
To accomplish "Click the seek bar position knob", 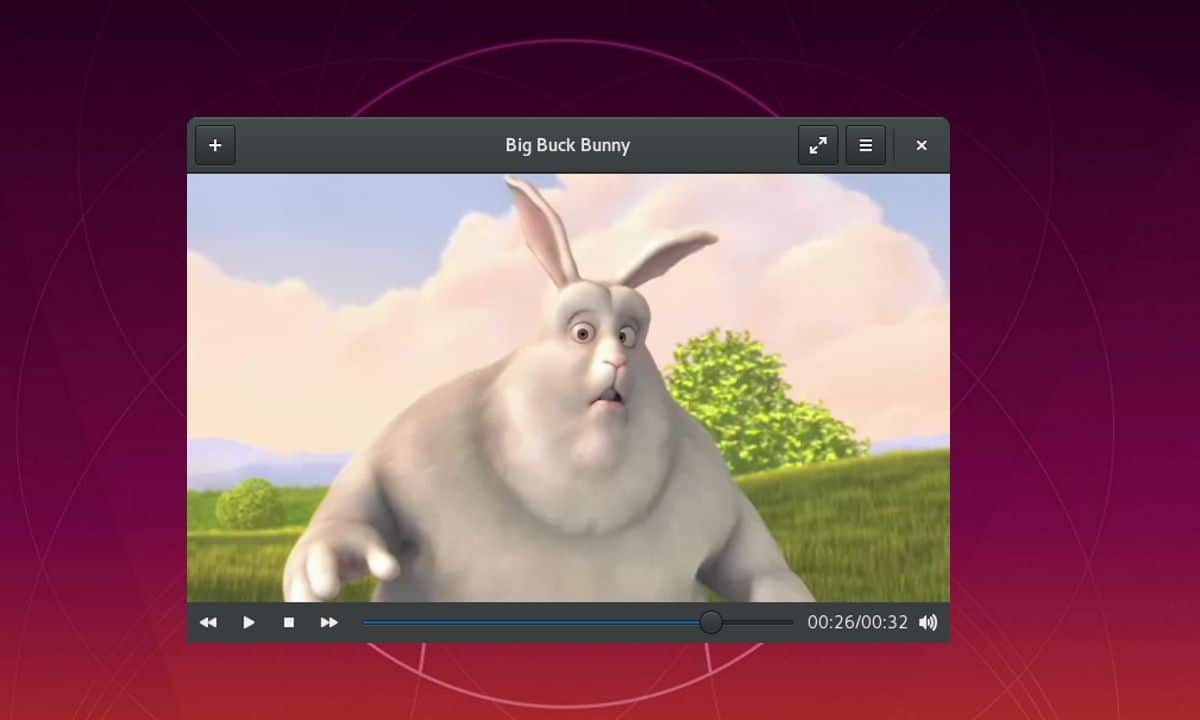I will click(x=711, y=622).
